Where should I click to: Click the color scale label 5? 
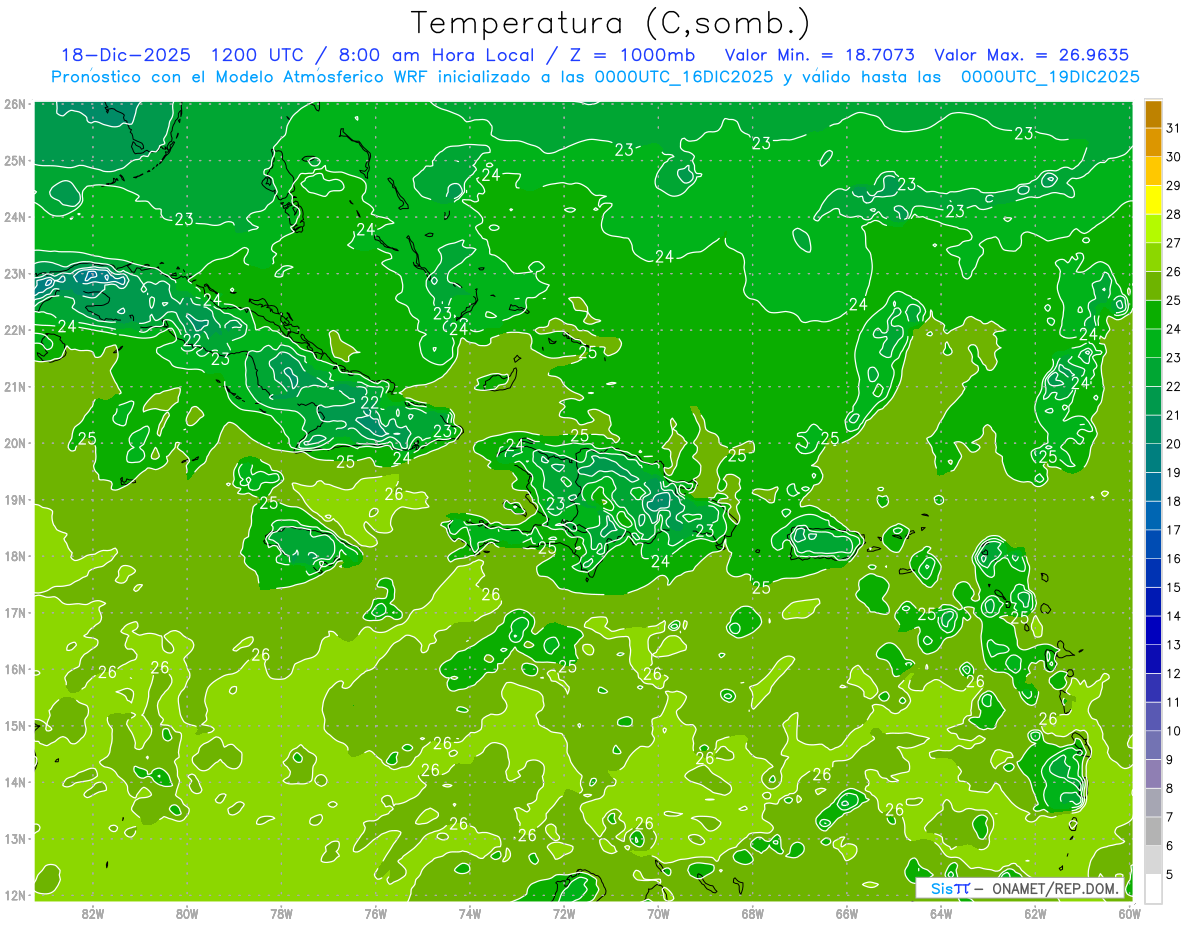1170,874
